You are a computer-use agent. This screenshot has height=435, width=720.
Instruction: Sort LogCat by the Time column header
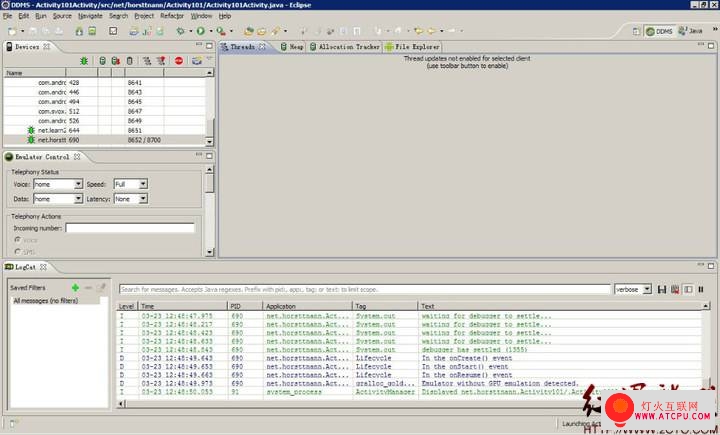pos(183,306)
